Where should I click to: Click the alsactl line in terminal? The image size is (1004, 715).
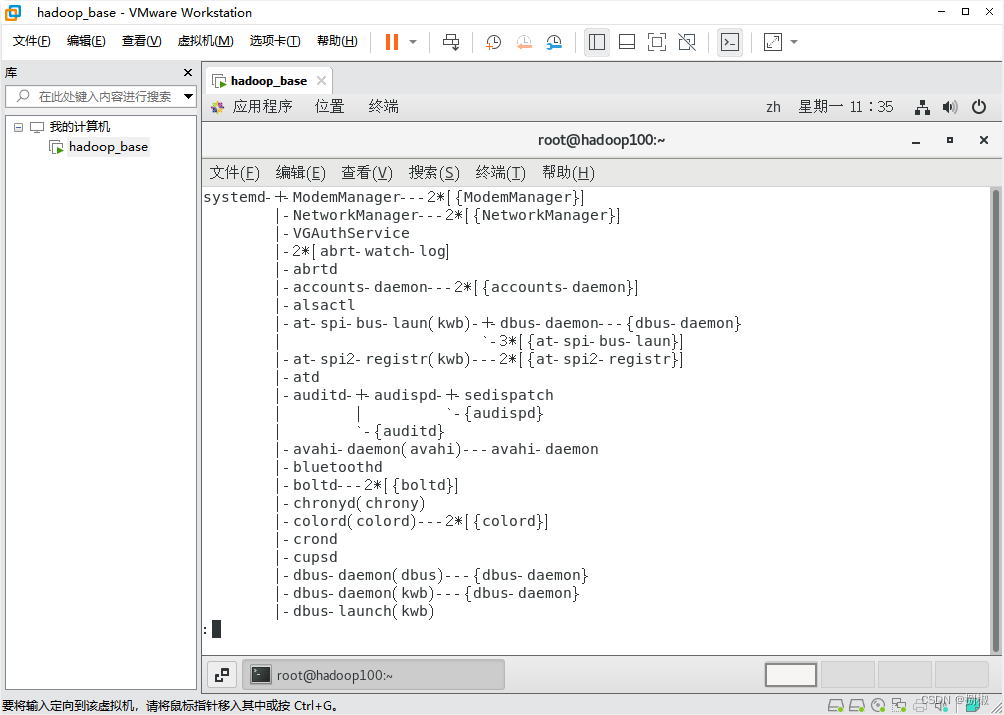click(x=324, y=305)
